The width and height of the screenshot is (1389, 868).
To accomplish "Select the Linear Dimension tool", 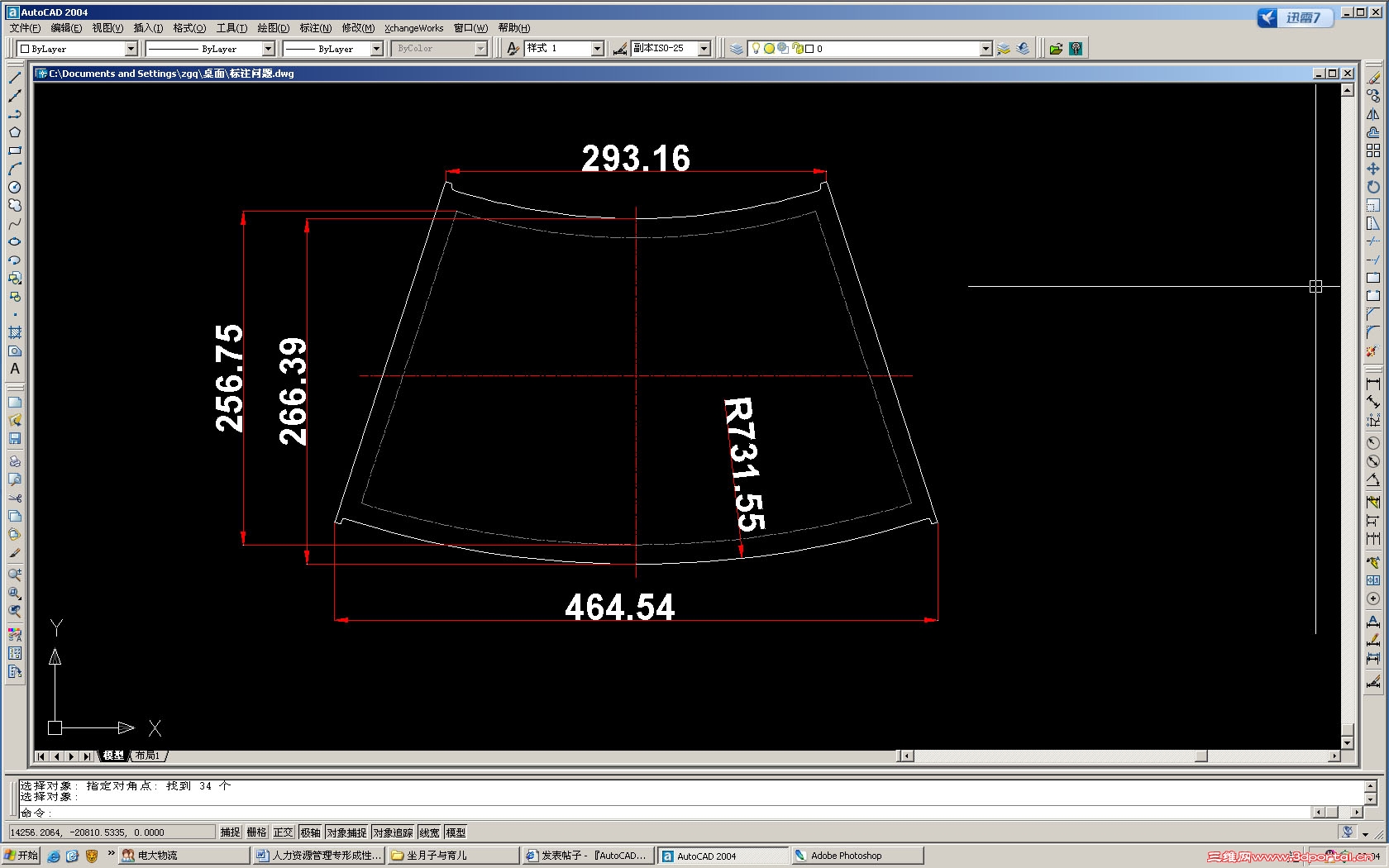I will pyautogui.click(x=1373, y=384).
